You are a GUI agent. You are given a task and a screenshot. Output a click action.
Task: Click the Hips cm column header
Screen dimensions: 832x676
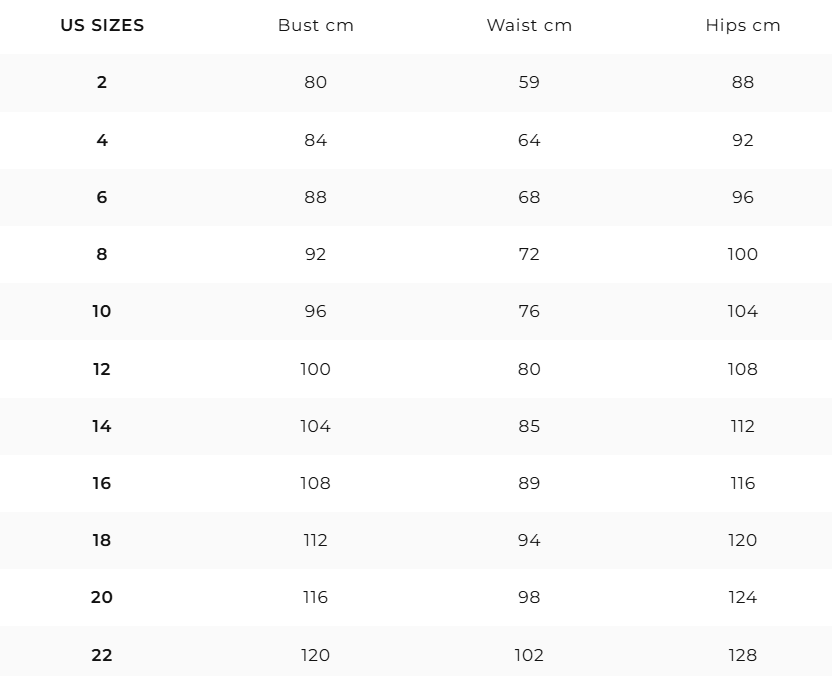(x=743, y=25)
